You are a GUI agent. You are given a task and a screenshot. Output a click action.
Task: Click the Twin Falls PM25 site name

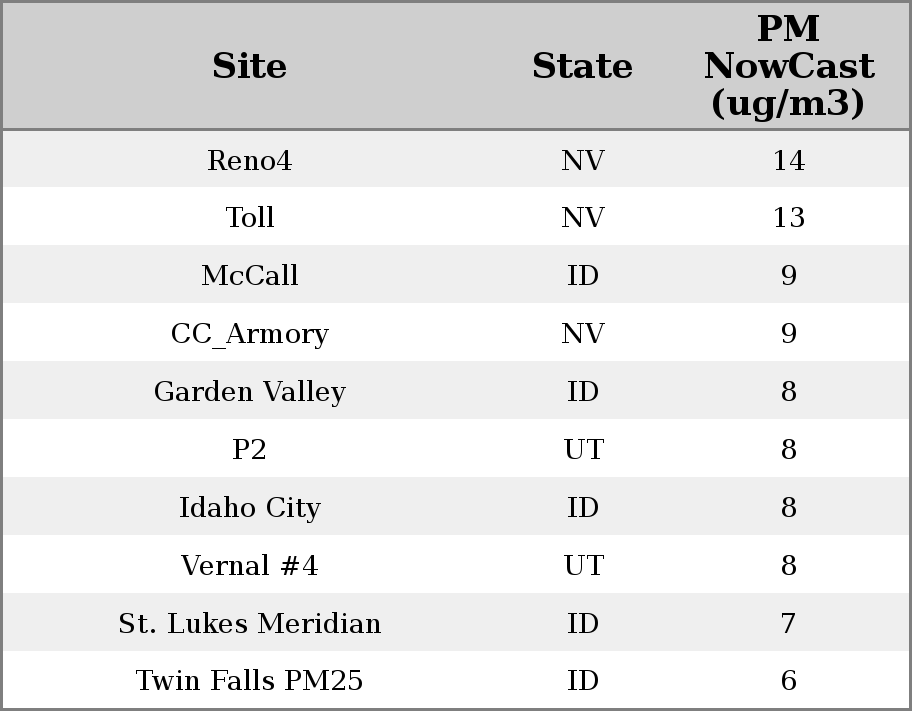tap(249, 680)
